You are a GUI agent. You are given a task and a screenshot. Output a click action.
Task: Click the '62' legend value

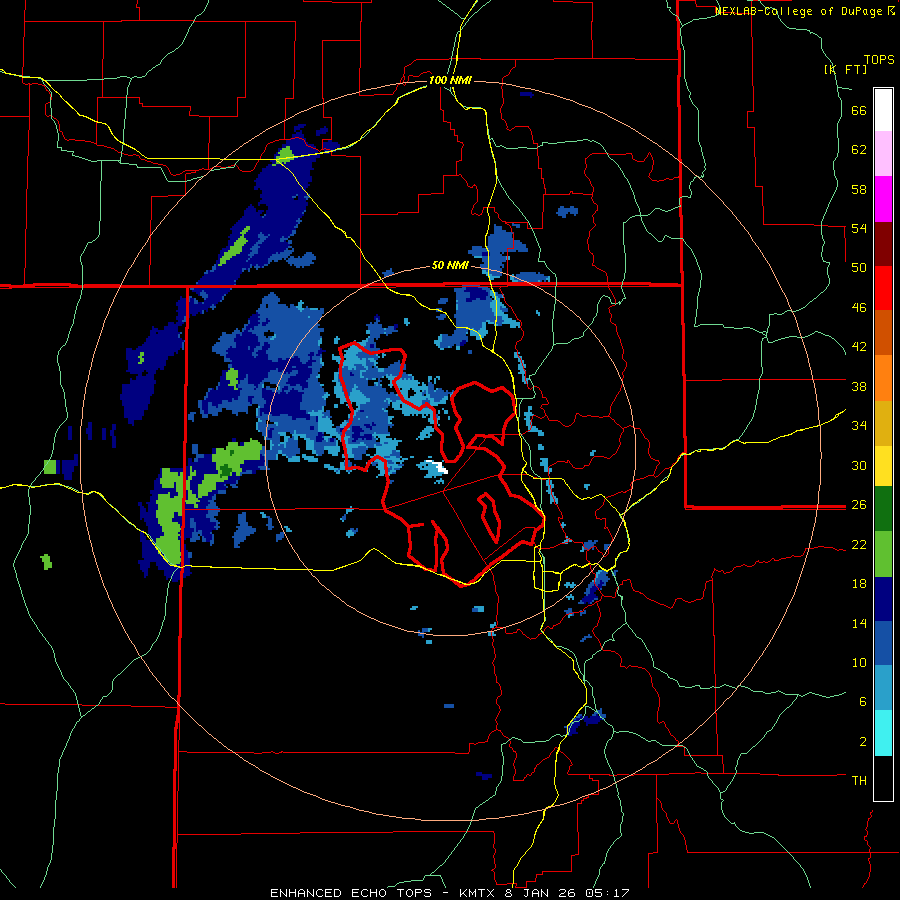coord(859,150)
